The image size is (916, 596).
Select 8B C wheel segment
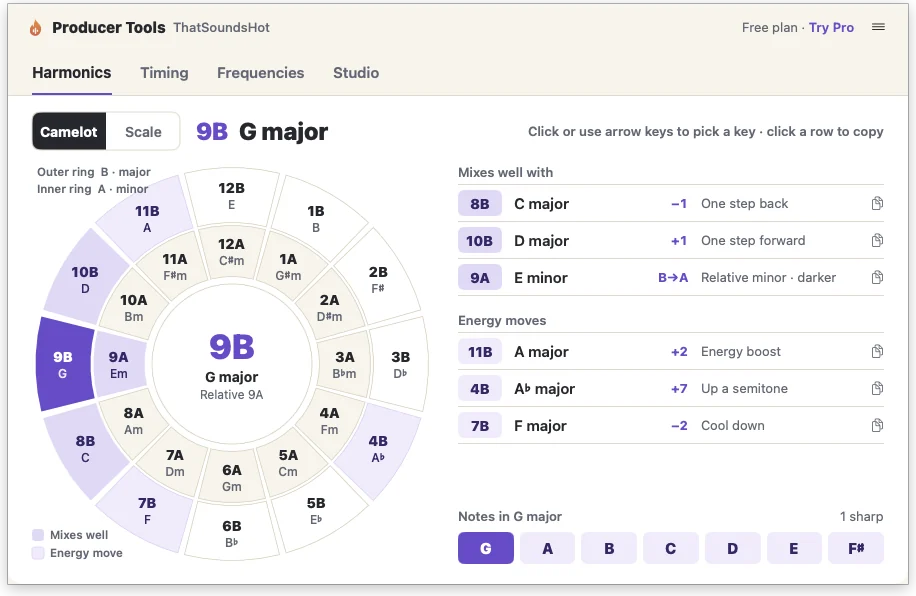(85, 449)
